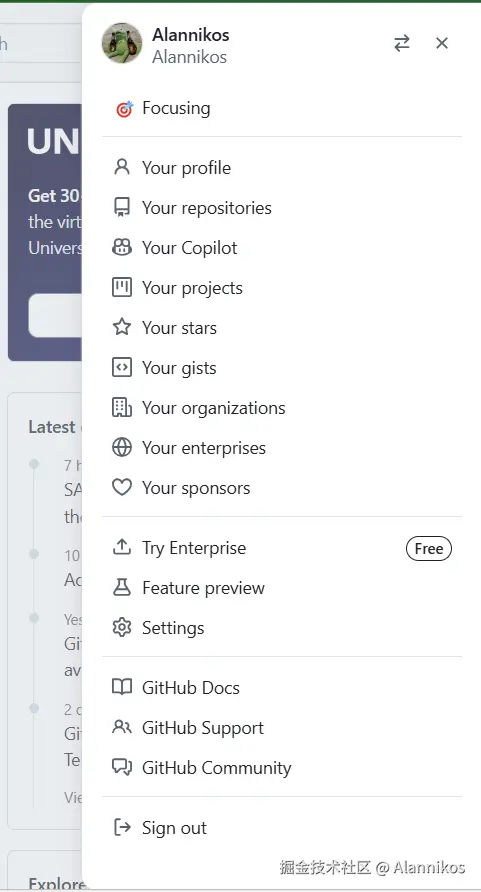Open Your organizations
481x892 pixels.
282,408
